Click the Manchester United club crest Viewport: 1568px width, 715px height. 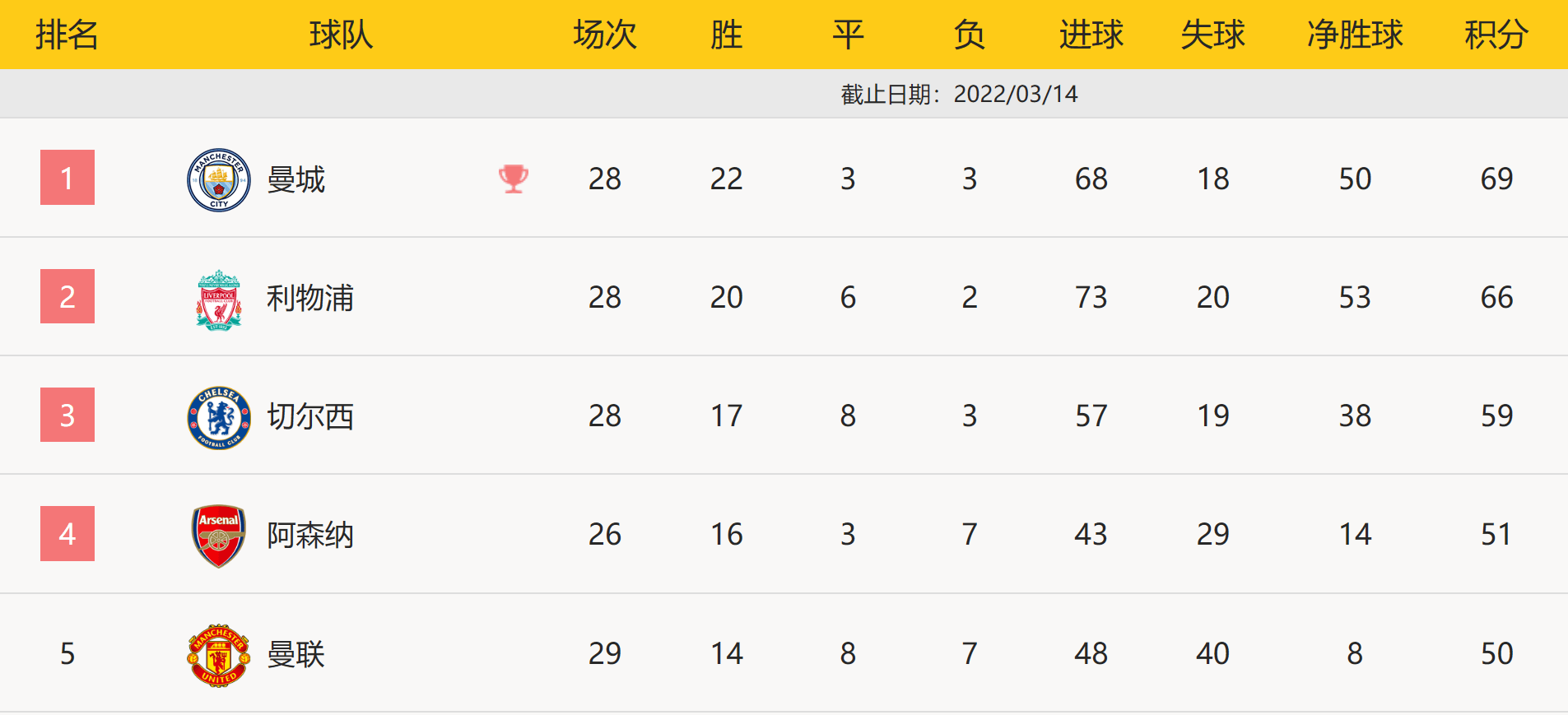(218, 655)
